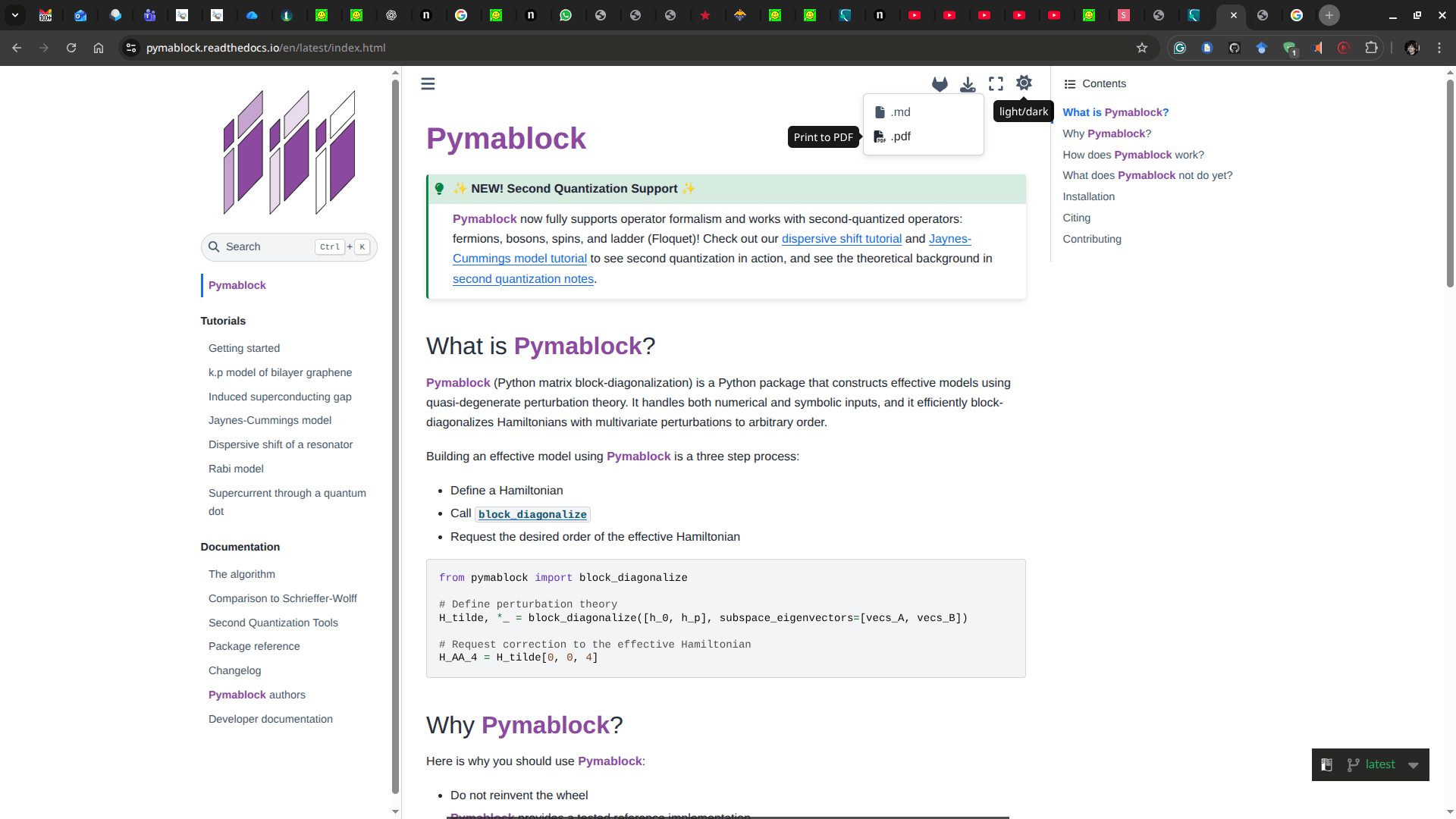Open tab search dropdown in Chrome
The height and width of the screenshot is (819, 1456).
click(x=15, y=15)
